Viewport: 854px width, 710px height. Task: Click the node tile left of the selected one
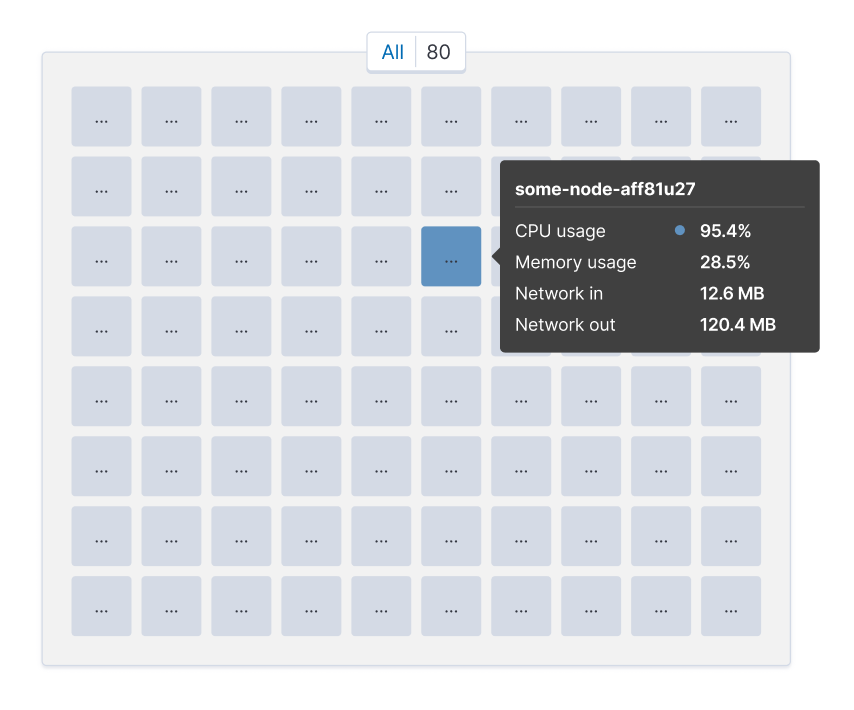click(x=381, y=256)
